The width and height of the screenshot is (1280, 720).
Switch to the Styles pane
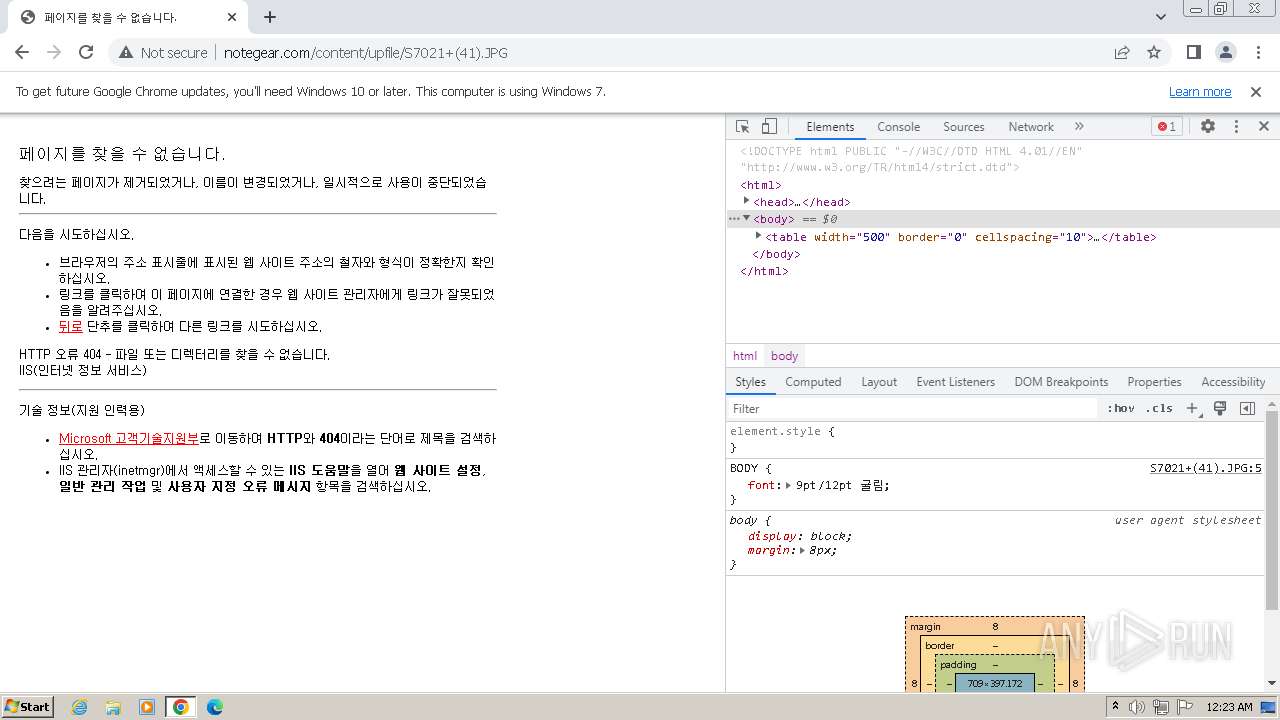(750, 382)
